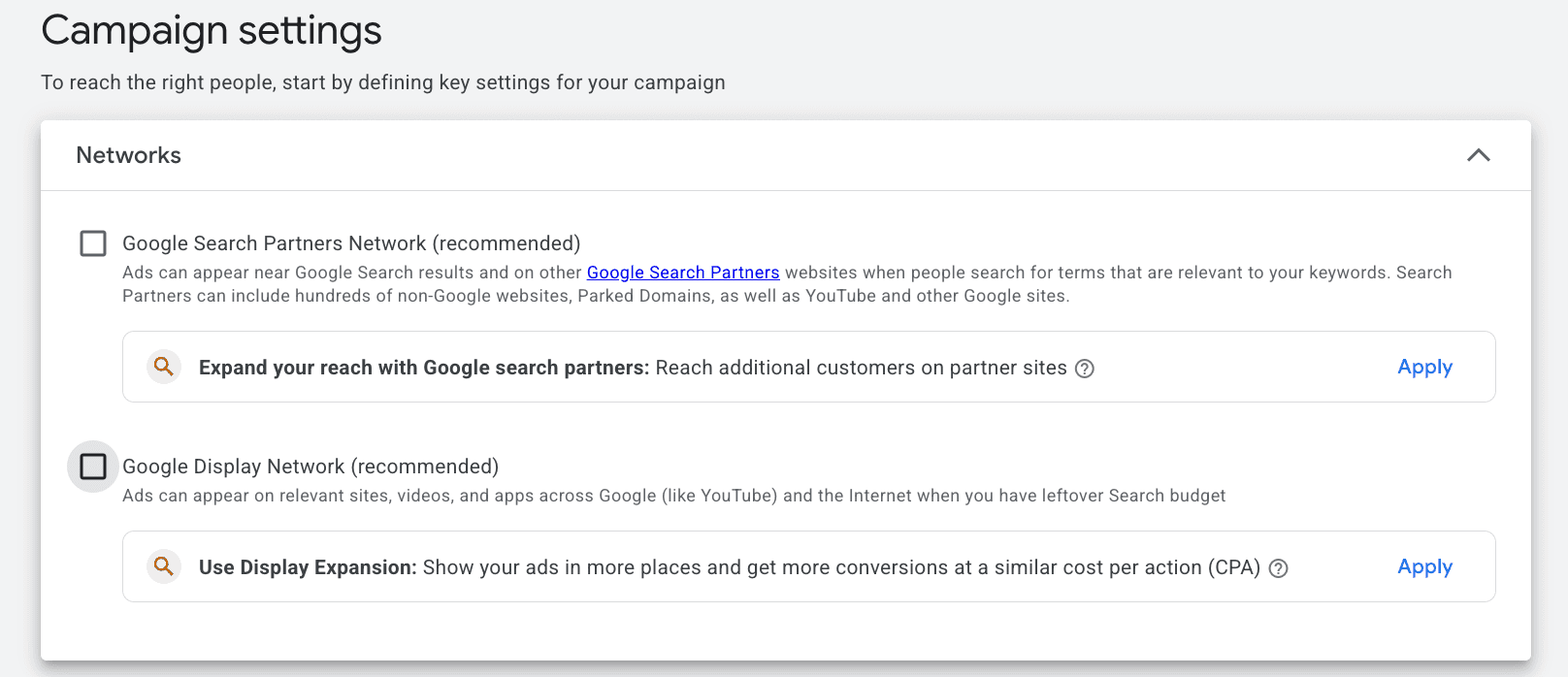Select the Google Display Network label
Image resolution: width=1568 pixels, height=677 pixels.
pyautogui.click(x=310, y=467)
